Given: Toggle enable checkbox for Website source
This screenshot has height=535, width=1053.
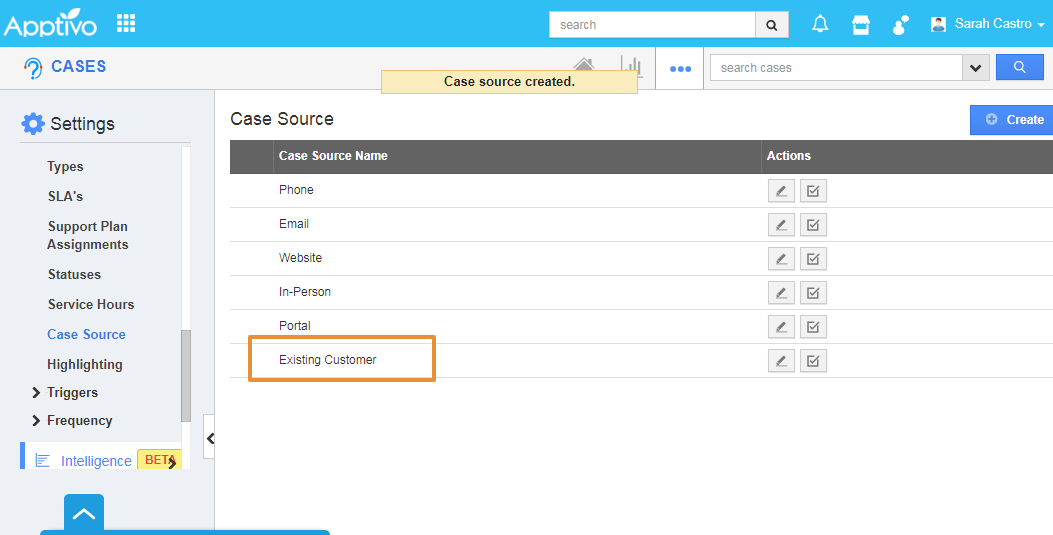Looking at the screenshot, I should tap(813, 259).
